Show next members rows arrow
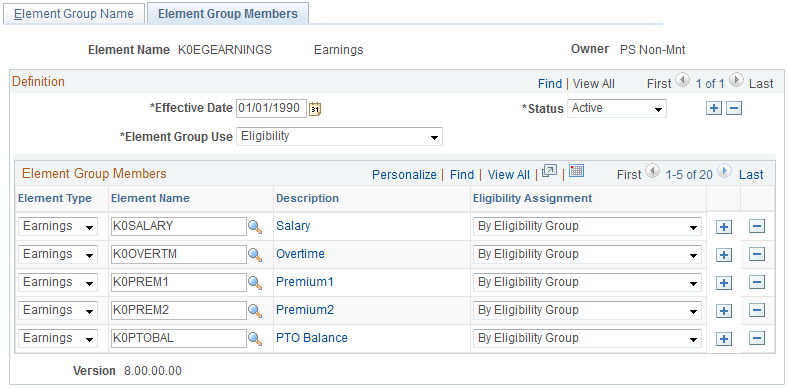This screenshot has height=388, width=788. (x=724, y=171)
